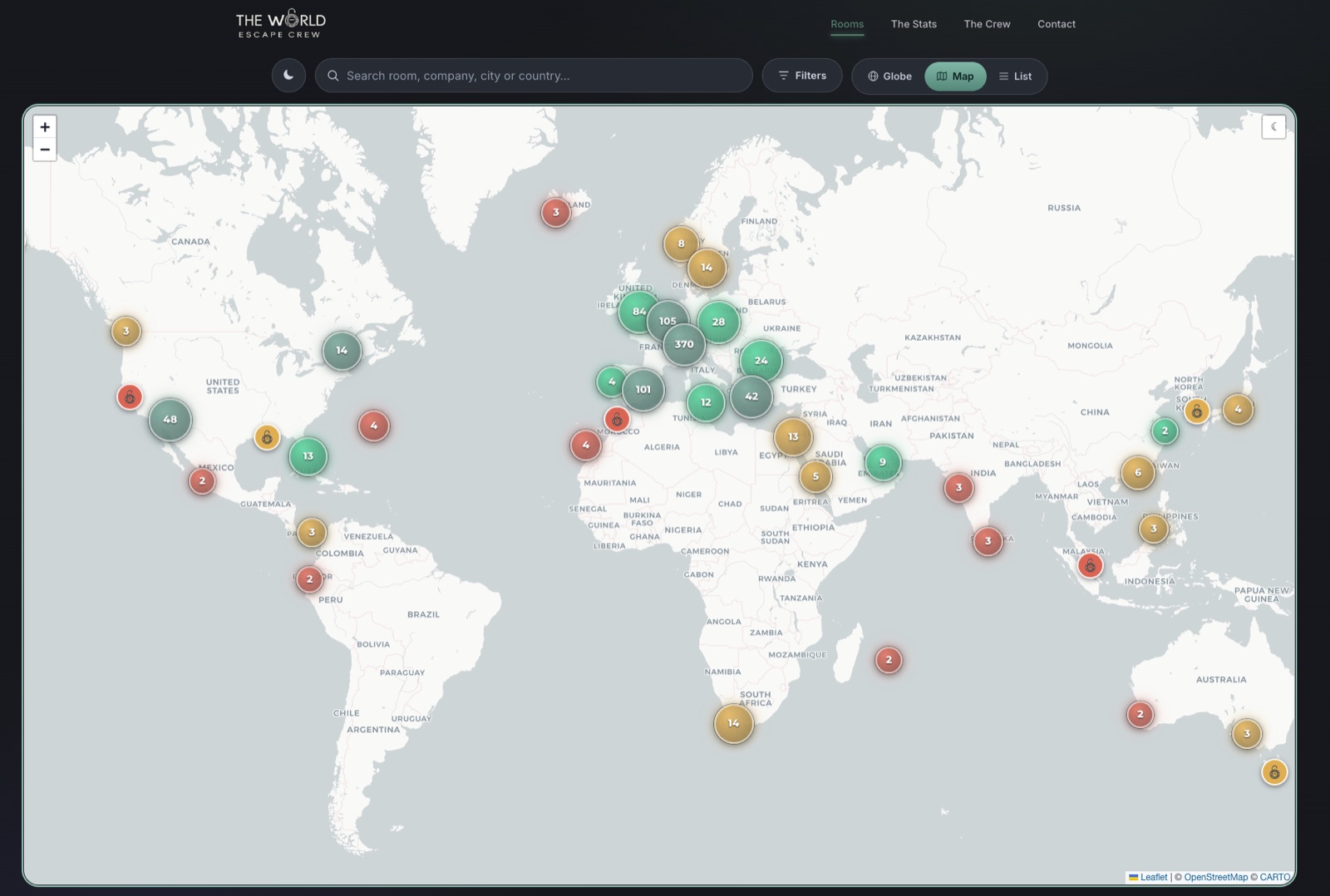The height and width of the screenshot is (896, 1330).
Task: Expand the 4 cluster off Africa's west coast
Action: pyautogui.click(x=586, y=445)
